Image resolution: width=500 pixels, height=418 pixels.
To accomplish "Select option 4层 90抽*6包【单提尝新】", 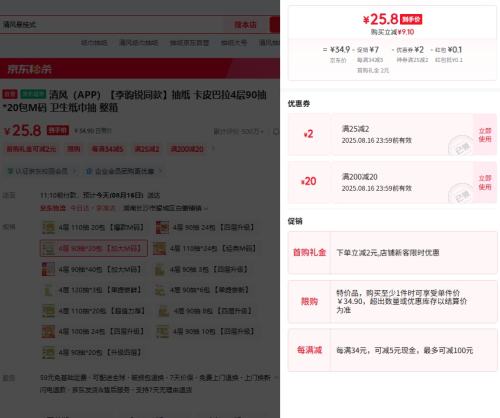I will (x=202, y=290).
